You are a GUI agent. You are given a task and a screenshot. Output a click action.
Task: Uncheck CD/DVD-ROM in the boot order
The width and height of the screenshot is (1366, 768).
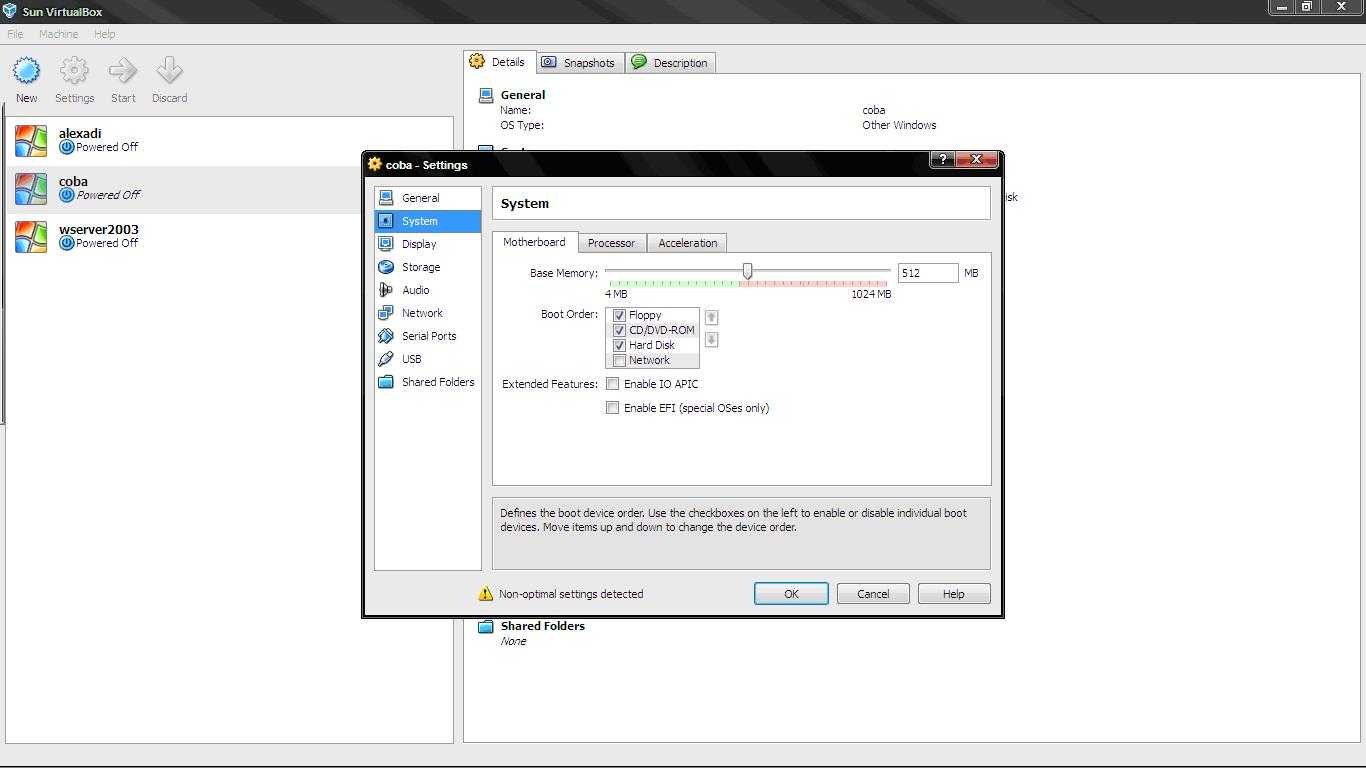(x=619, y=330)
